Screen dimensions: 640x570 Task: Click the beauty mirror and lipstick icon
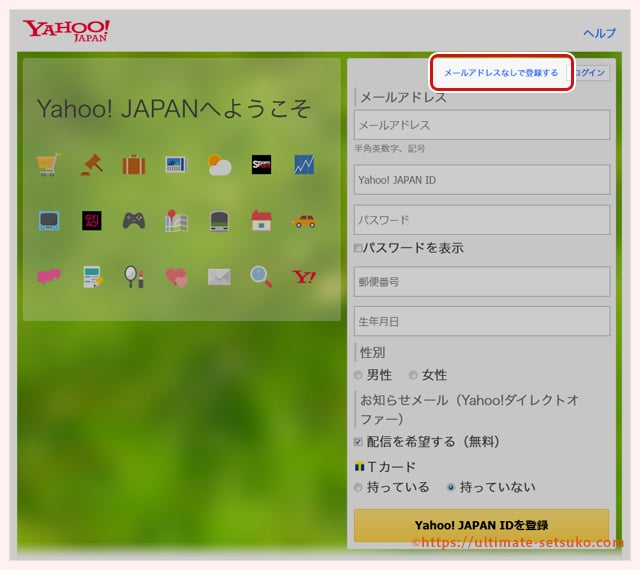134,277
